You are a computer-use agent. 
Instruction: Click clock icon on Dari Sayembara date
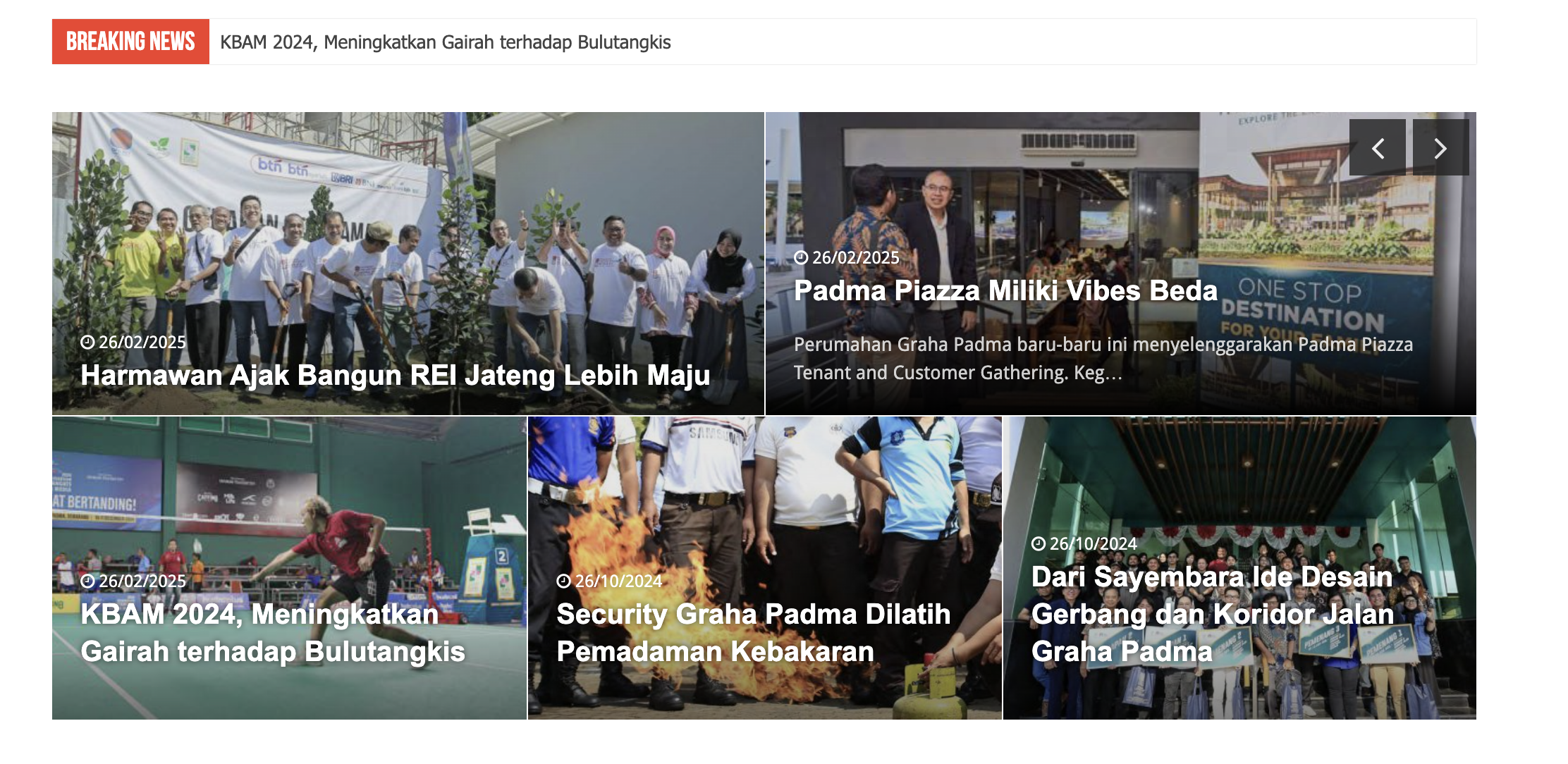click(x=1039, y=544)
